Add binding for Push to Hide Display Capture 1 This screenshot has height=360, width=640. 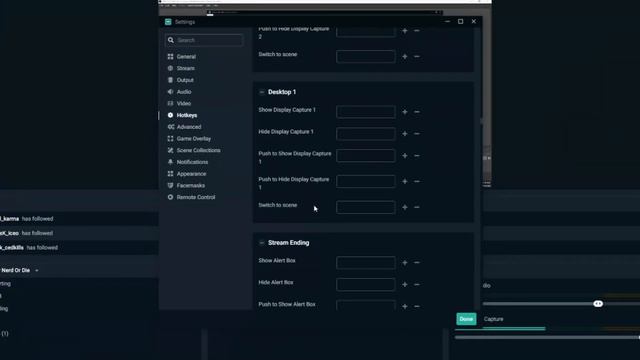404,181
